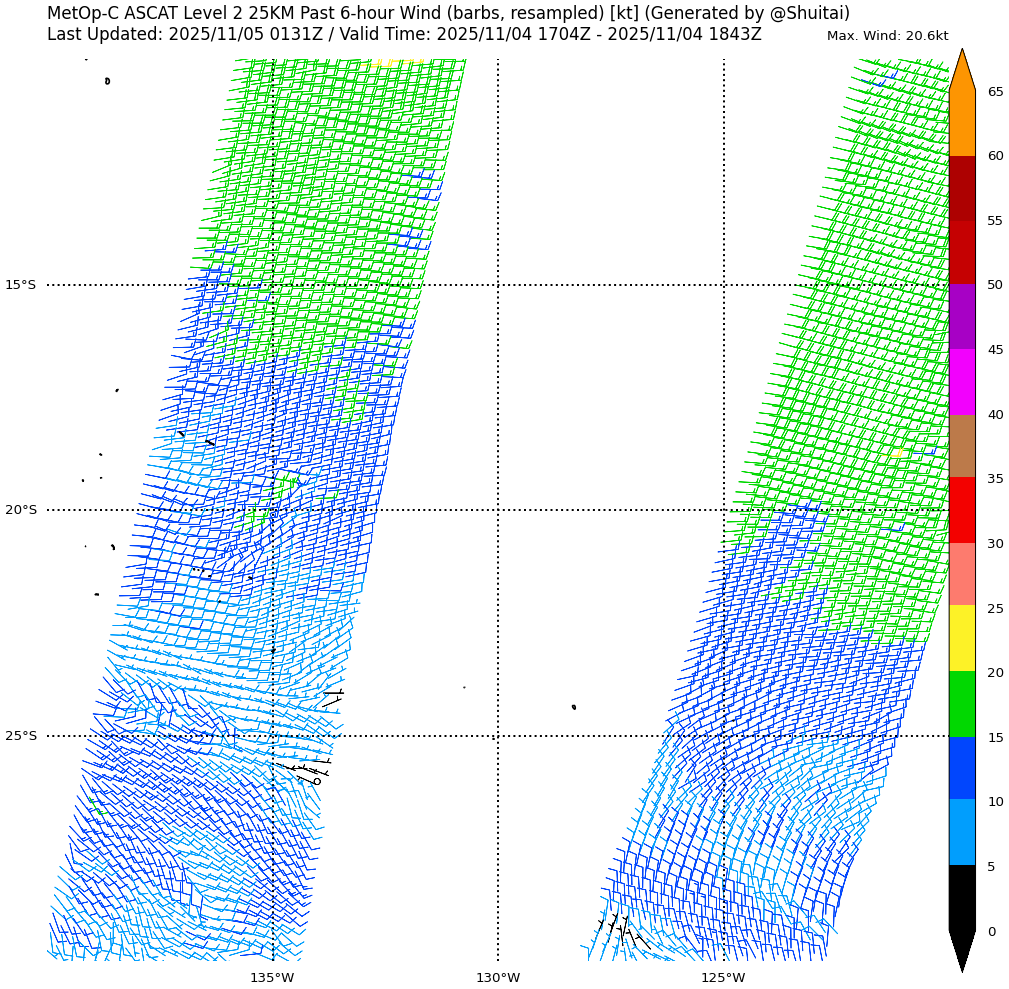
Task: Click the black 0–5 kt colorbar segment
Action: coord(961,898)
